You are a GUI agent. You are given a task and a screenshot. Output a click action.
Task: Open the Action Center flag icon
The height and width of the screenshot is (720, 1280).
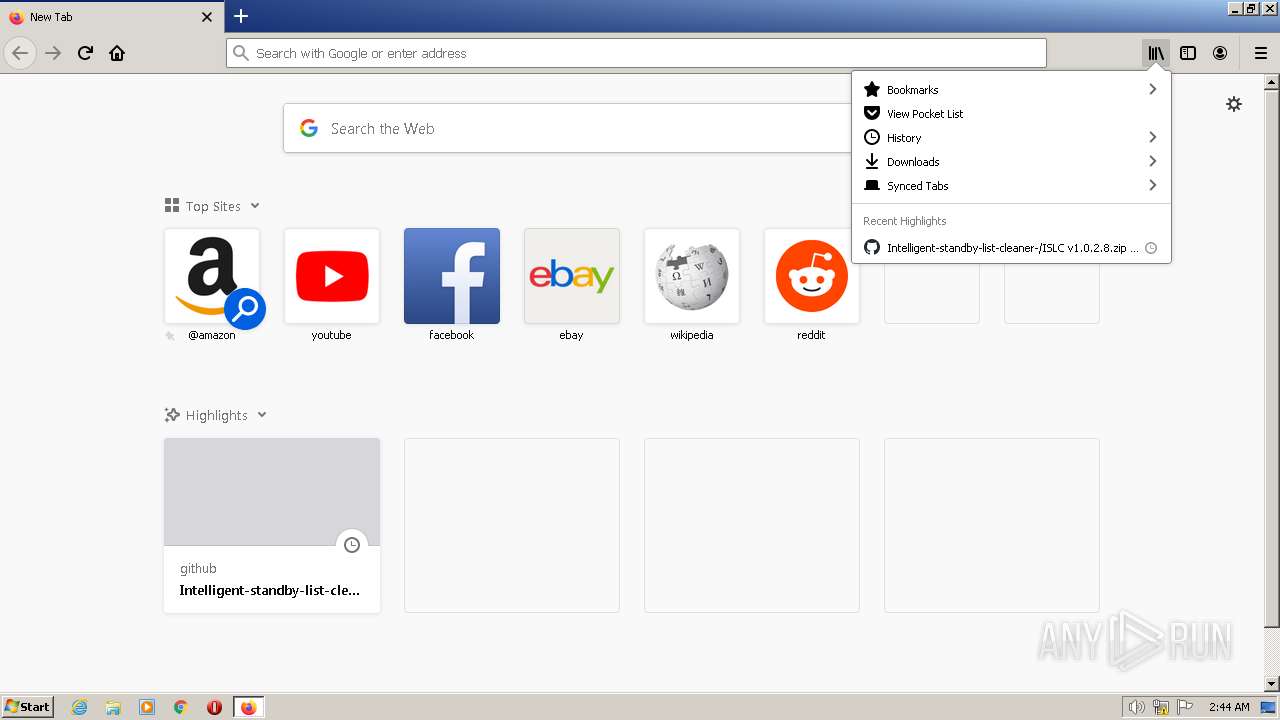pyautogui.click(x=1184, y=707)
